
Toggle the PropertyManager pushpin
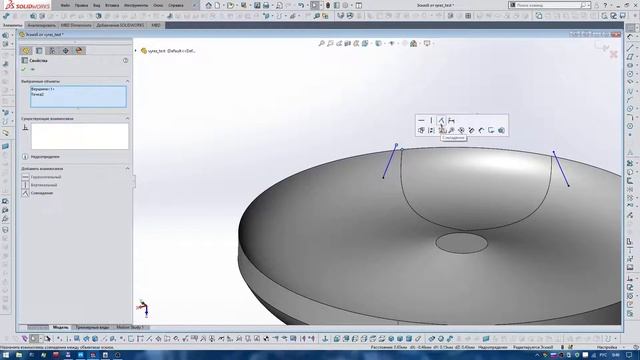(33, 69)
